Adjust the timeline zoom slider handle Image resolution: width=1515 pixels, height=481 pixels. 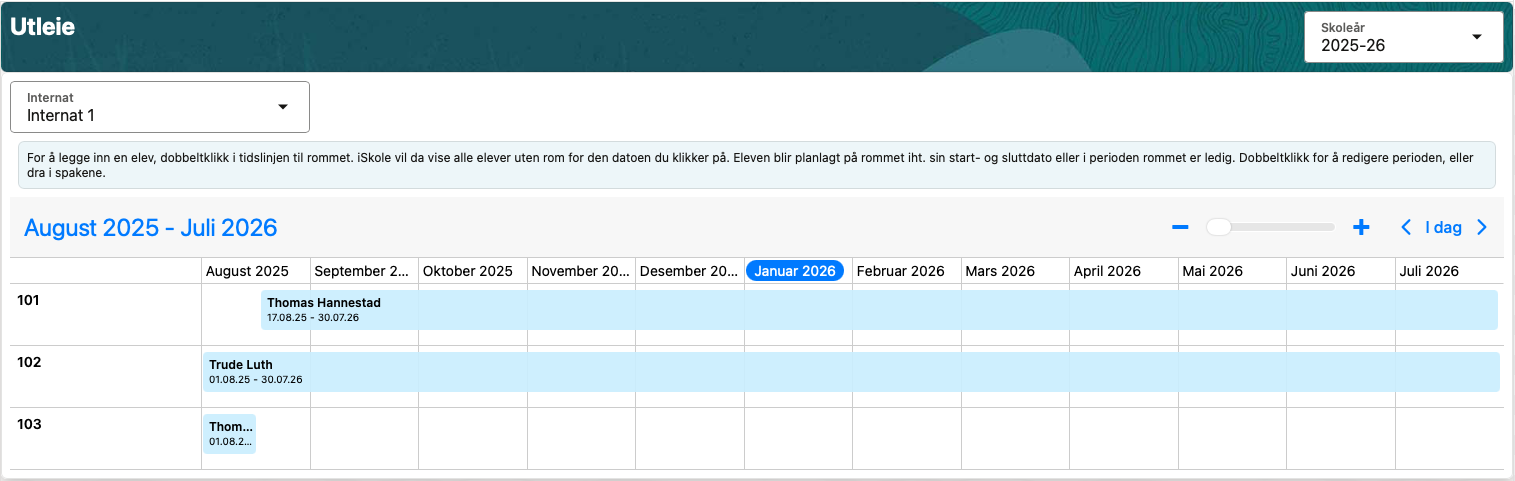point(1218,228)
